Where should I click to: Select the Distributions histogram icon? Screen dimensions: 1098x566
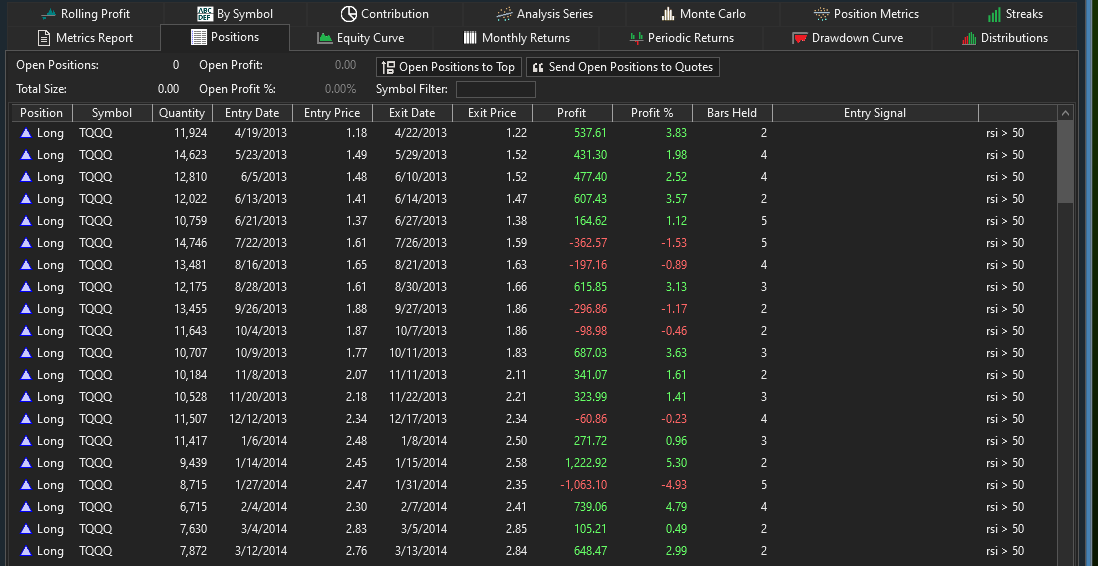pyautogui.click(x=969, y=38)
